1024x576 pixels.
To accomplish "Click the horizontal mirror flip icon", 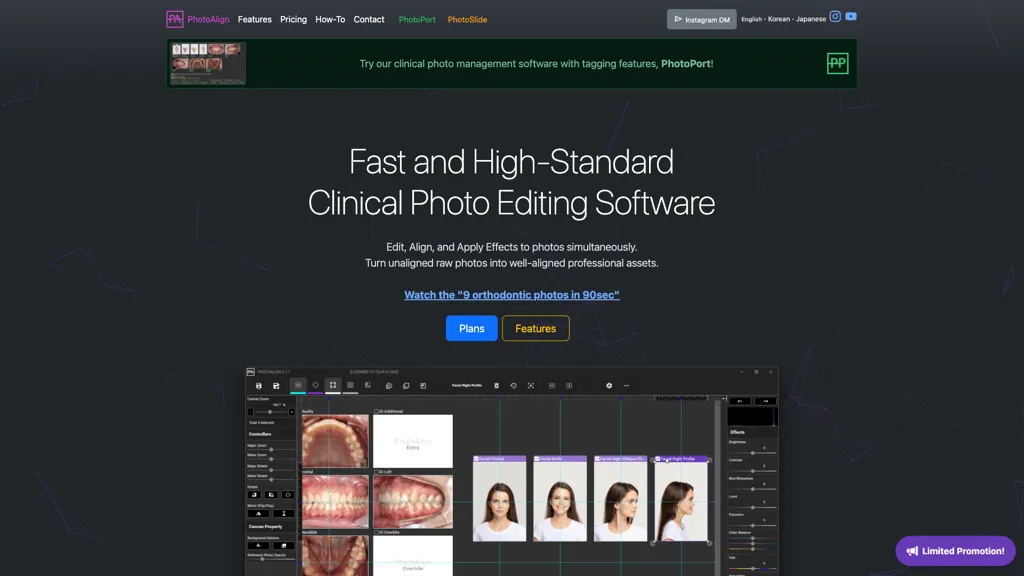I will (x=258, y=513).
